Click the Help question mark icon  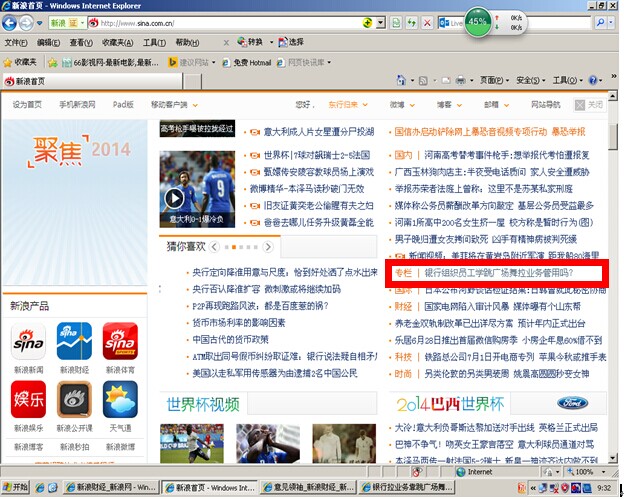(x=593, y=80)
